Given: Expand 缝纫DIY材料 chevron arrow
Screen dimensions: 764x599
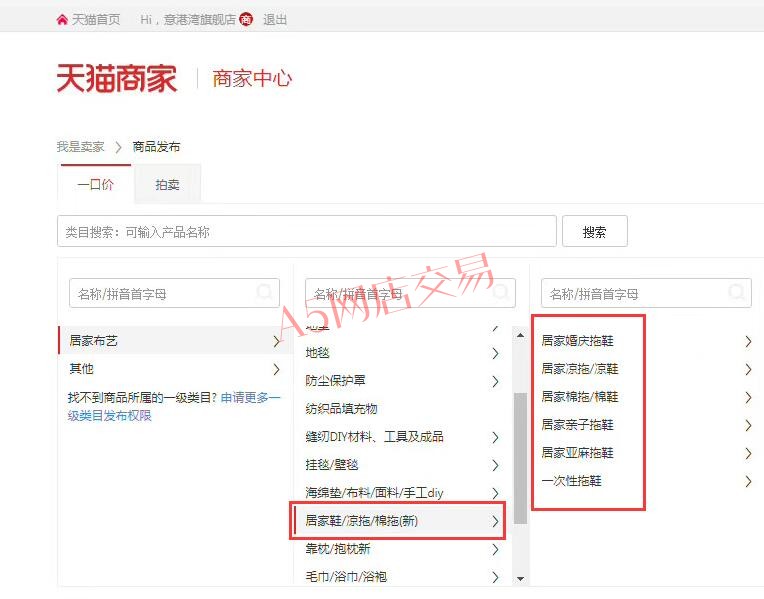Looking at the screenshot, I should point(495,437).
